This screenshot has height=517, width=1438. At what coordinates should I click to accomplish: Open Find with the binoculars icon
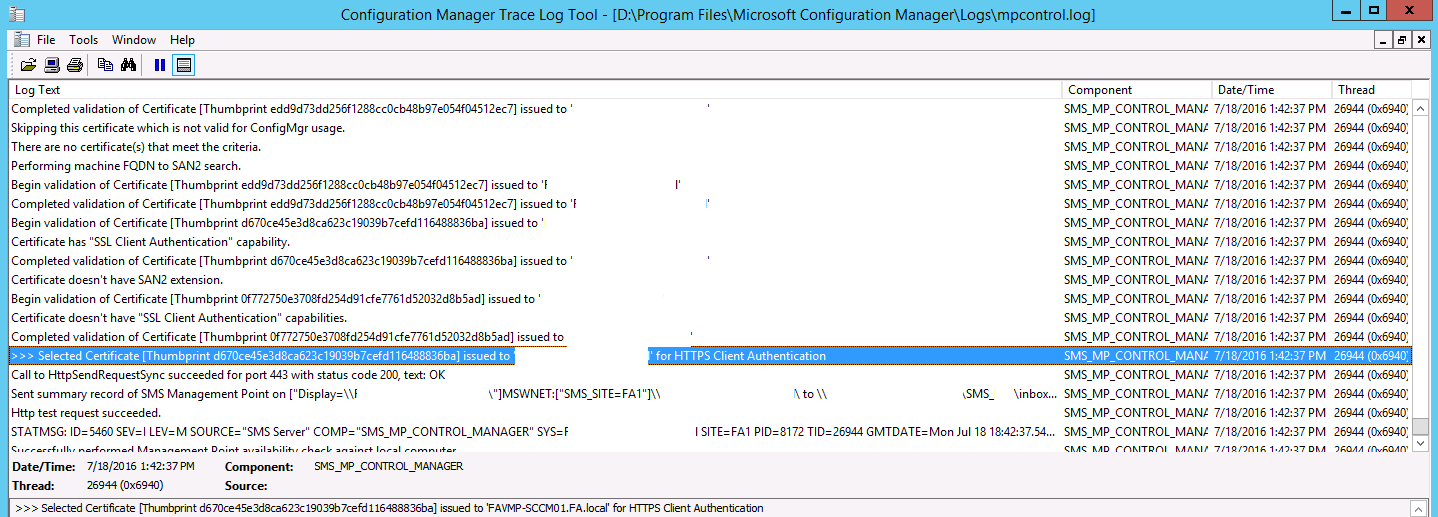pyautogui.click(x=129, y=65)
